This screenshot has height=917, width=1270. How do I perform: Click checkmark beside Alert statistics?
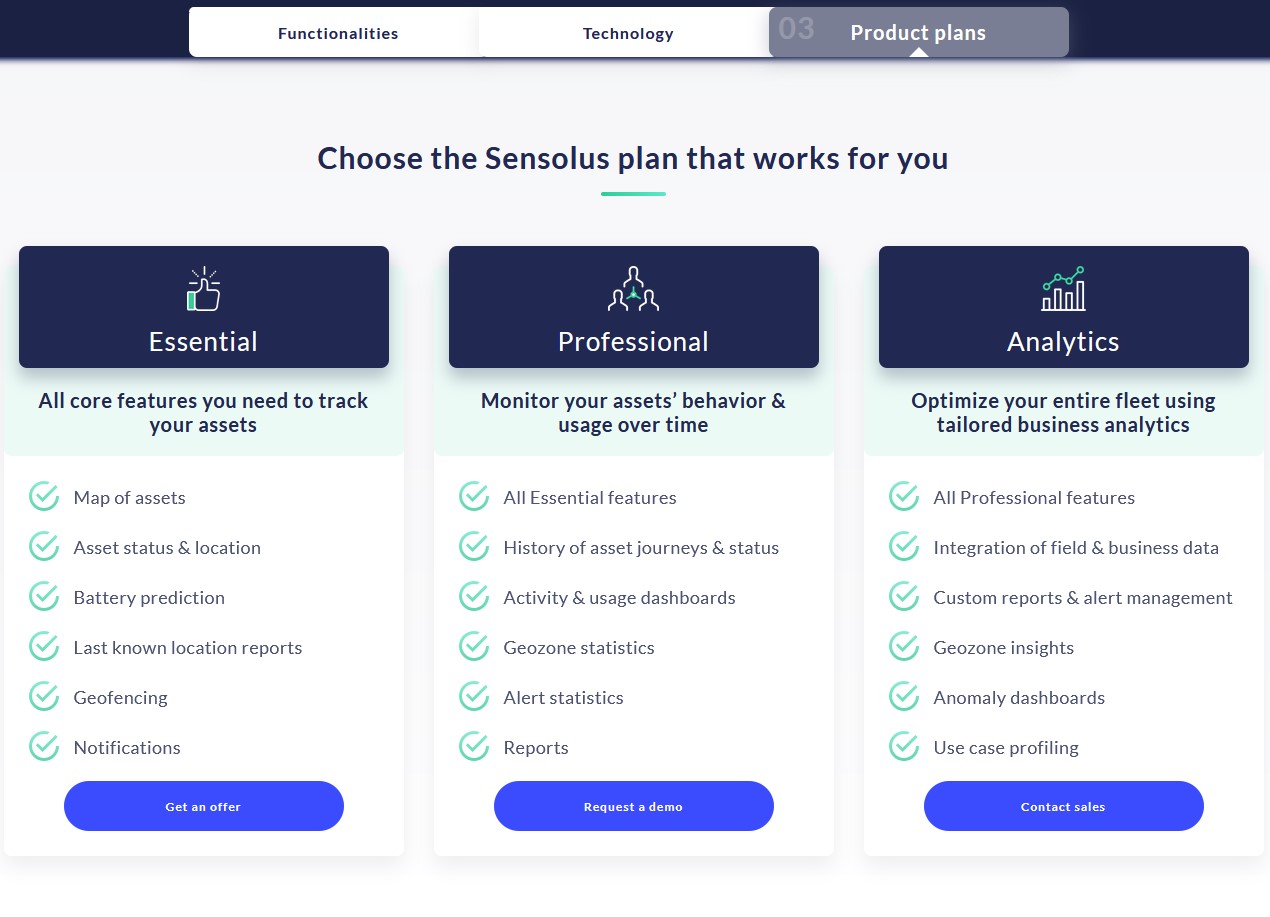tap(474, 697)
